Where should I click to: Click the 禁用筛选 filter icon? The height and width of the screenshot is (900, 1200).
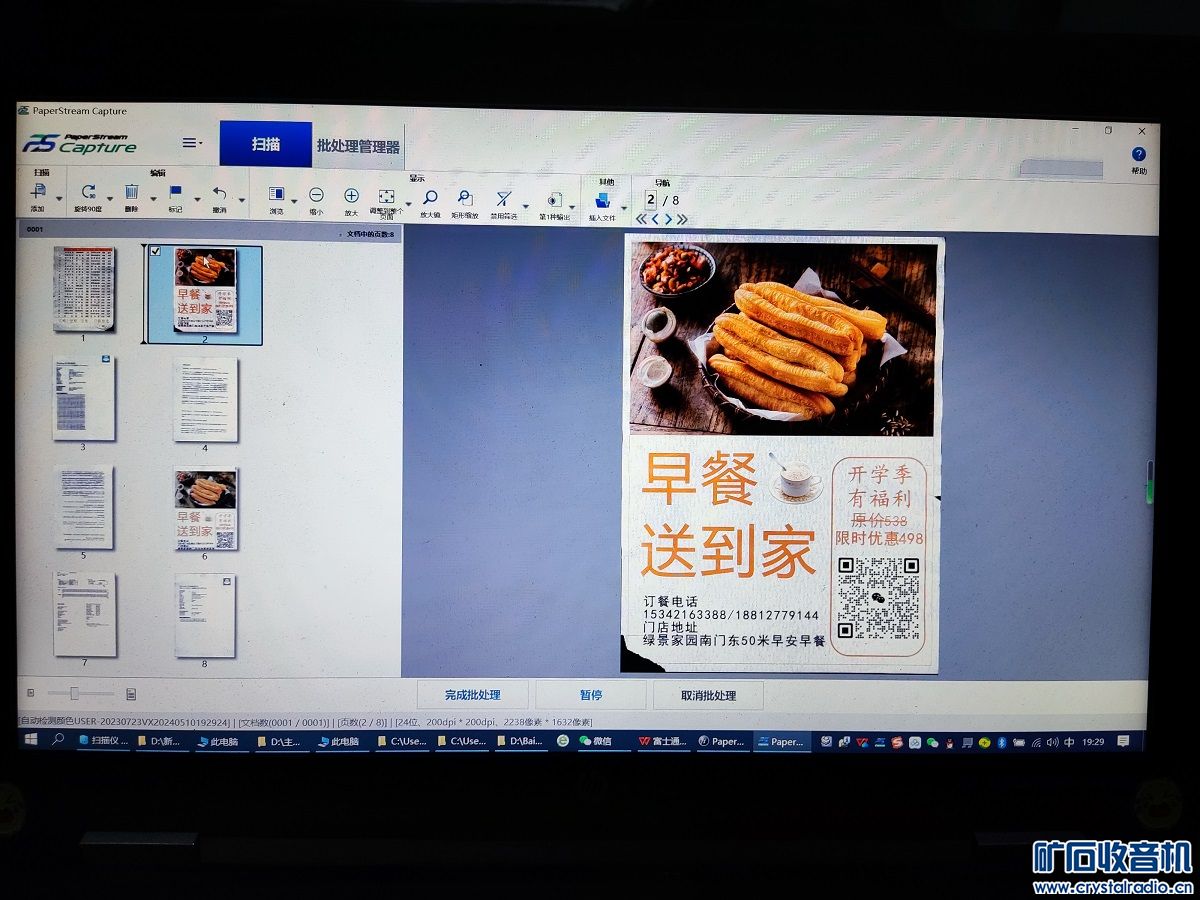coord(504,198)
